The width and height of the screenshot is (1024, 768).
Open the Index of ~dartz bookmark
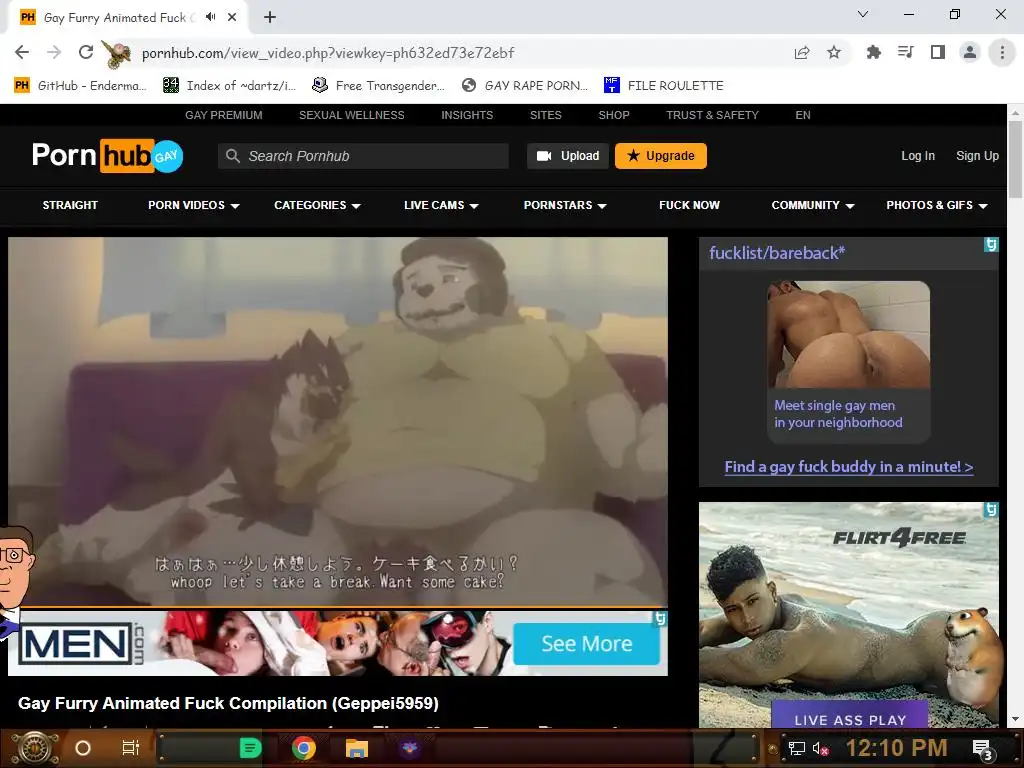229,85
